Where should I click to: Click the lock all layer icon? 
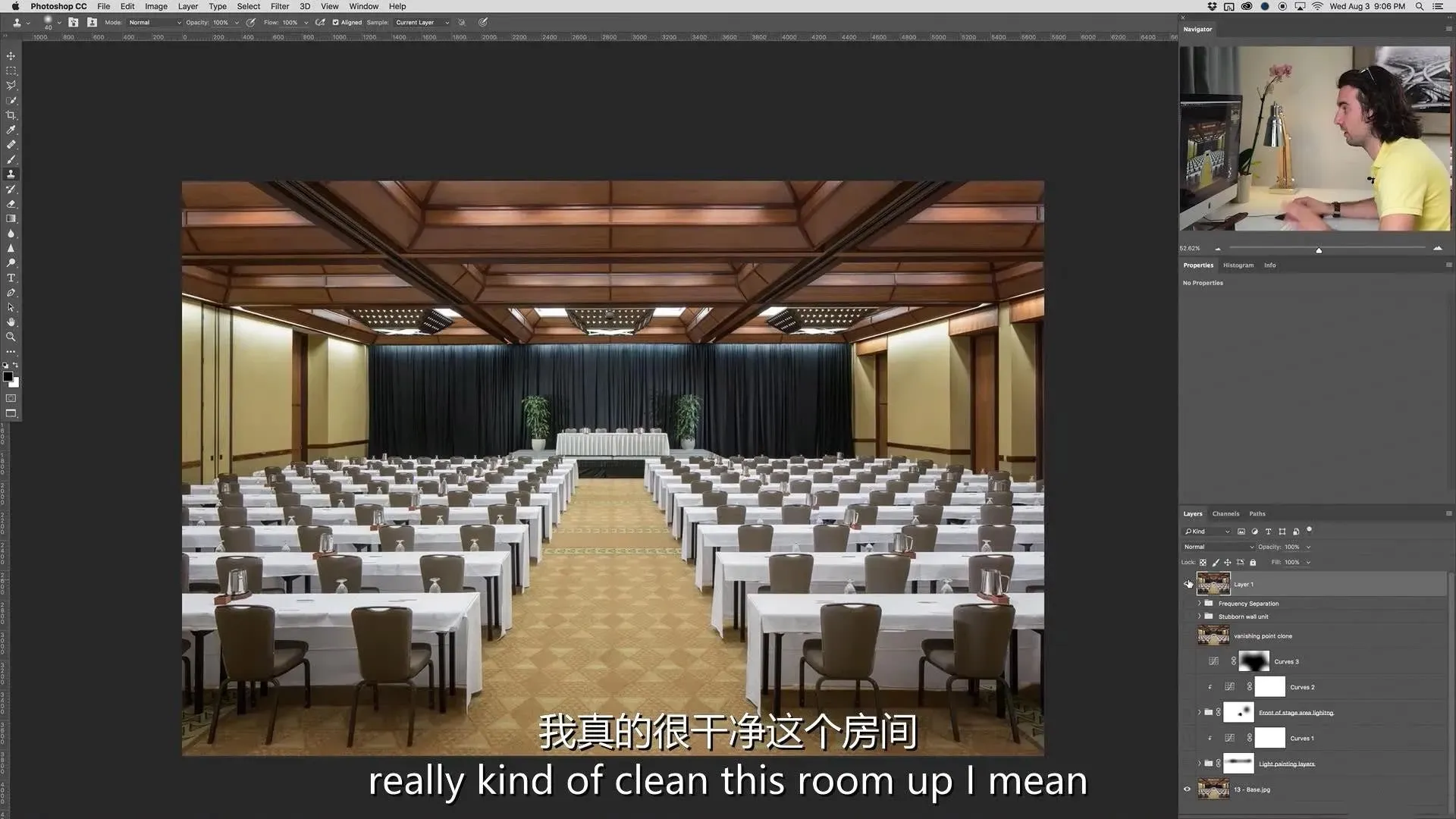pyautogui.click(x=1253, y=563)
